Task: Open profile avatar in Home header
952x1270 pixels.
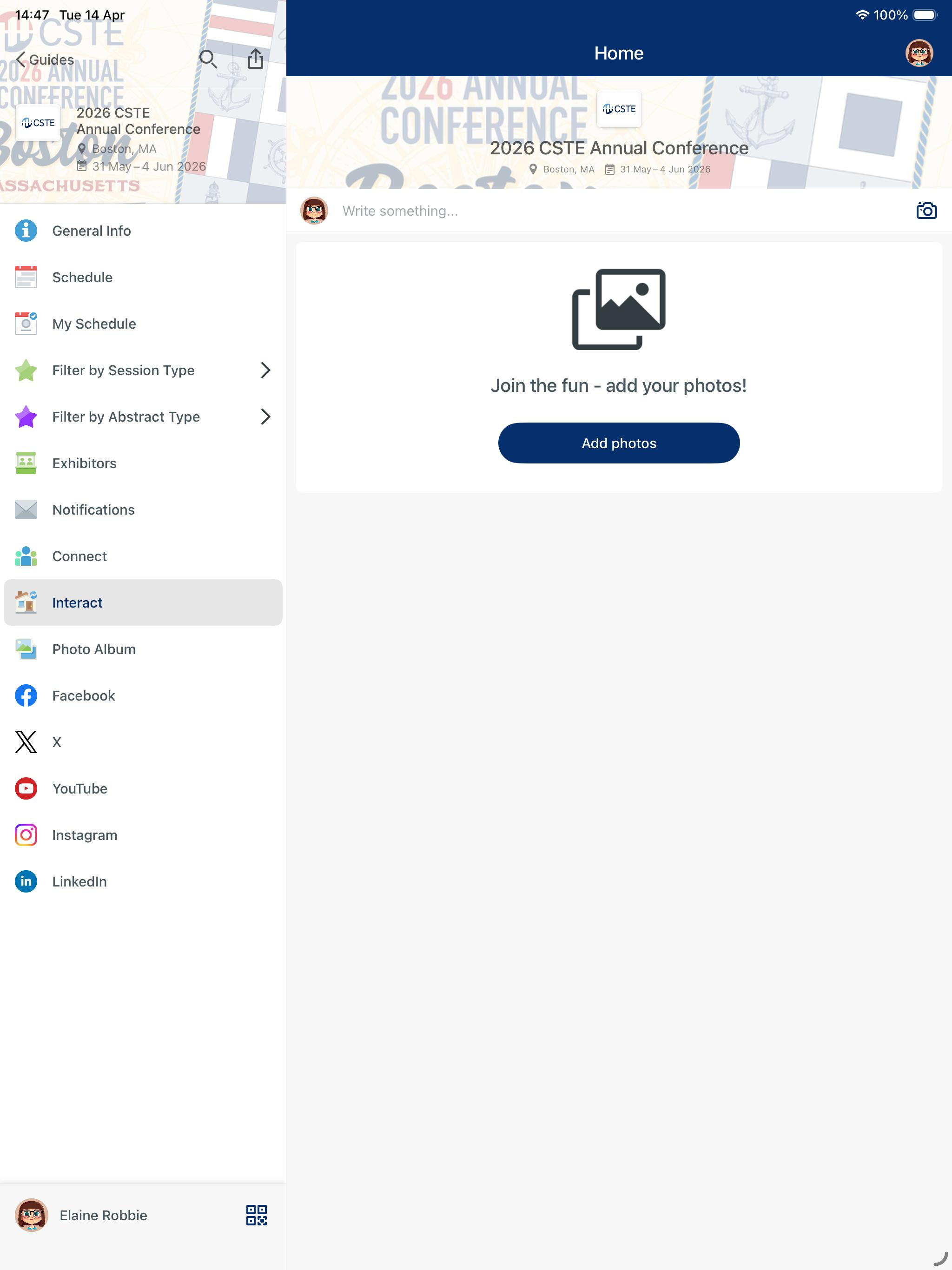Action: [919, 53]
